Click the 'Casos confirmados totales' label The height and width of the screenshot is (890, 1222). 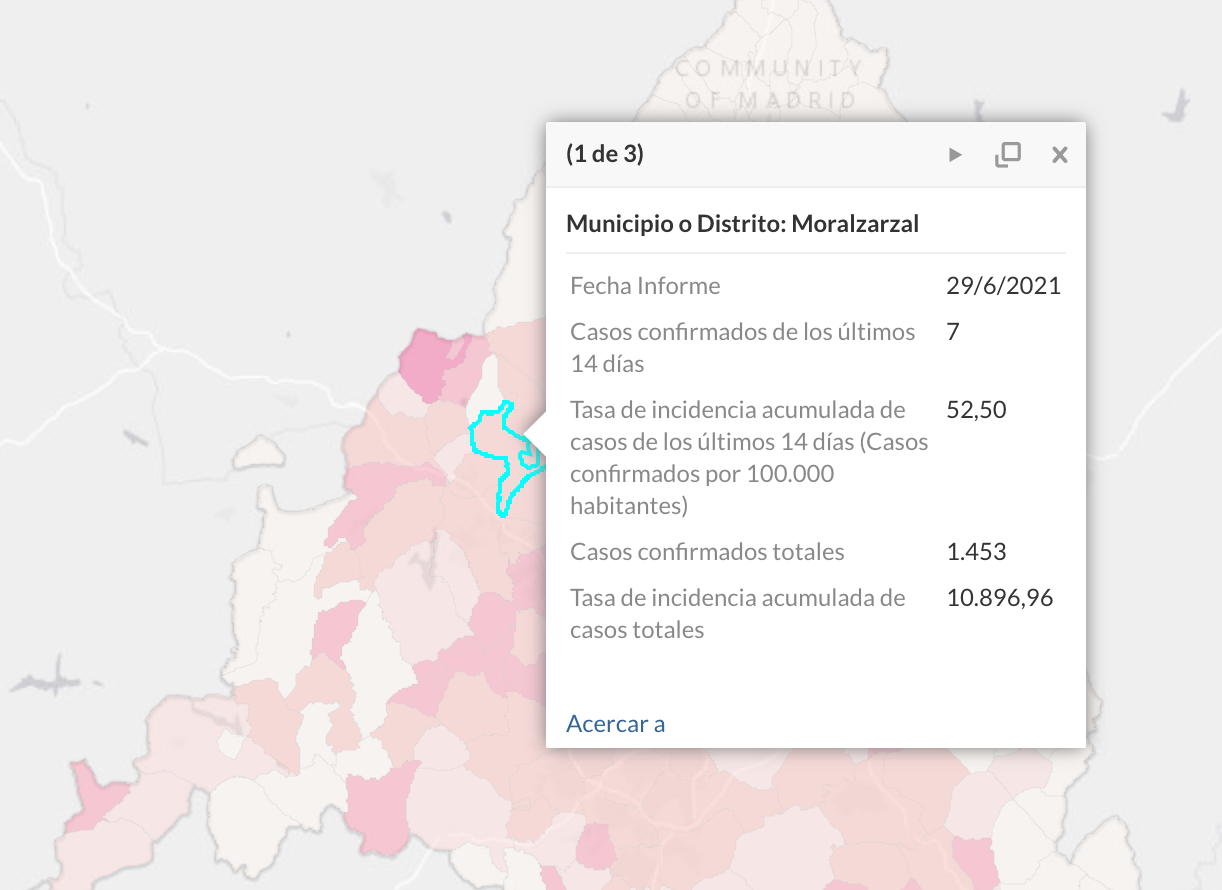point(707,551)
